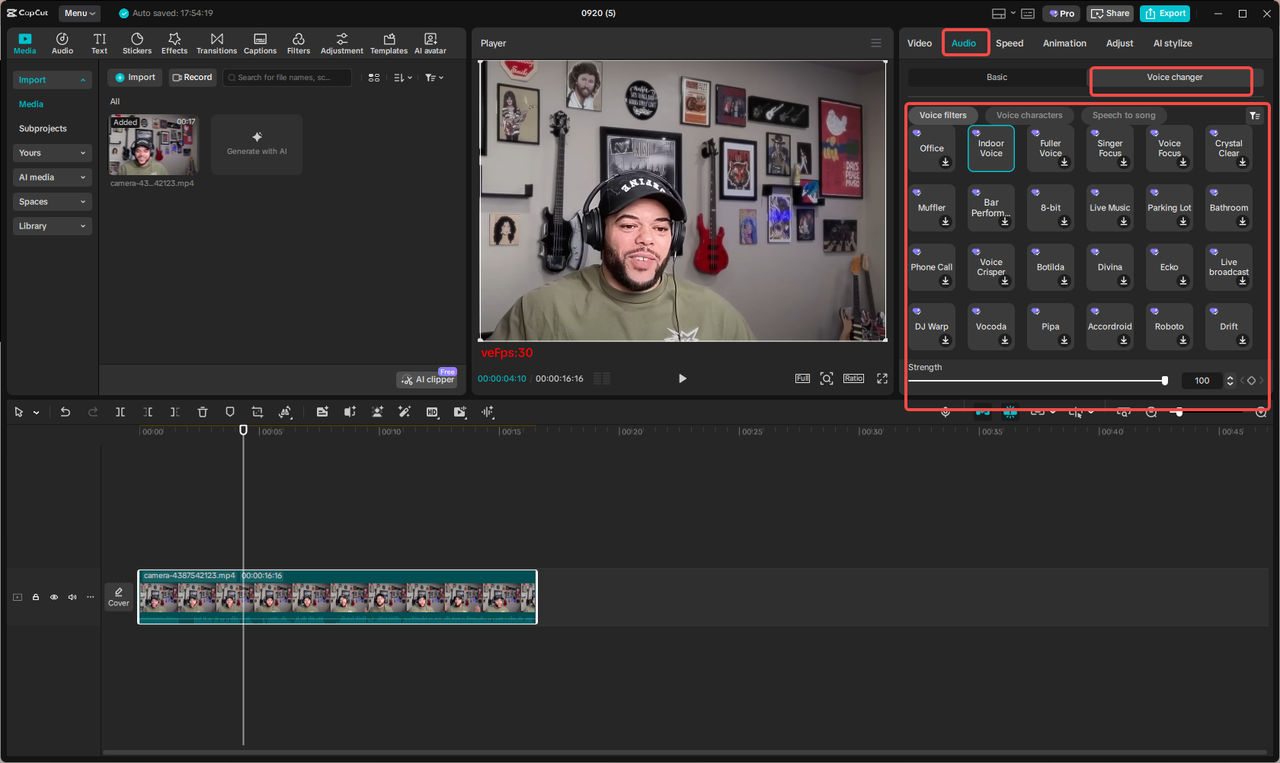Lock the main video track

pos(35,596)
